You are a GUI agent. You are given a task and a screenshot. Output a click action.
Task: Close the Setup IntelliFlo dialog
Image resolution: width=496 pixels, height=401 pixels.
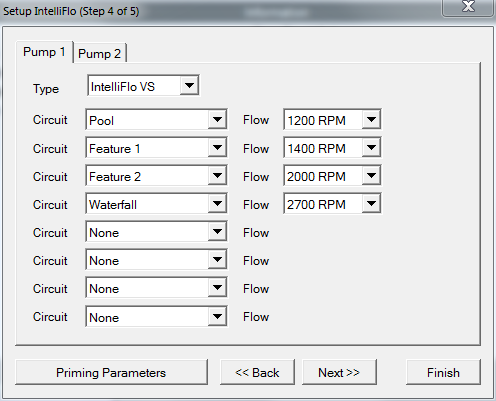(x=468, y=7)
